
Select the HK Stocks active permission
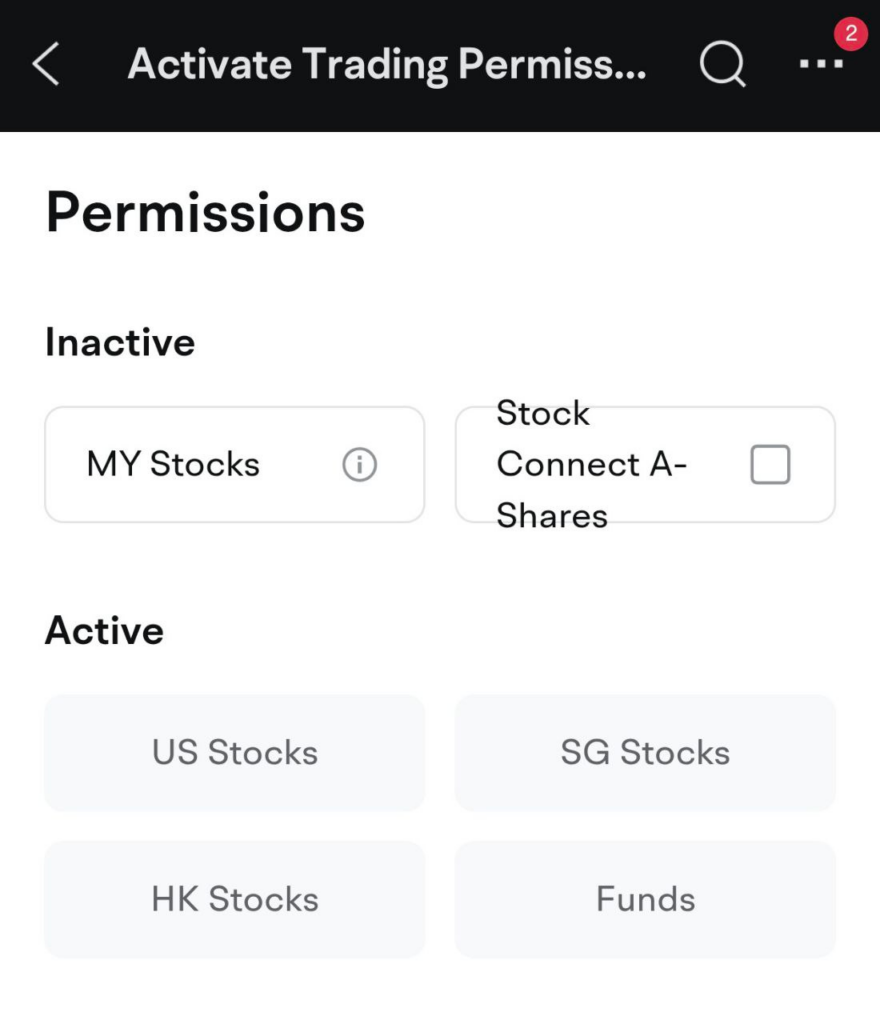235,899
